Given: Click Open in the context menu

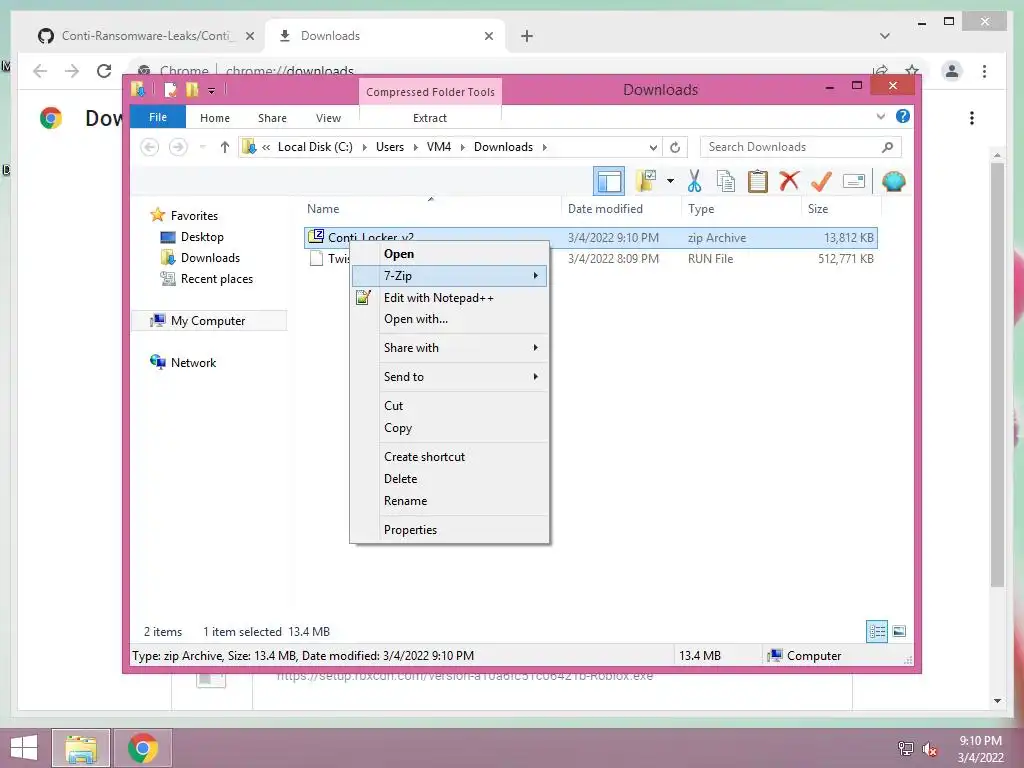Looking at the screenshot, I should 449,254.
